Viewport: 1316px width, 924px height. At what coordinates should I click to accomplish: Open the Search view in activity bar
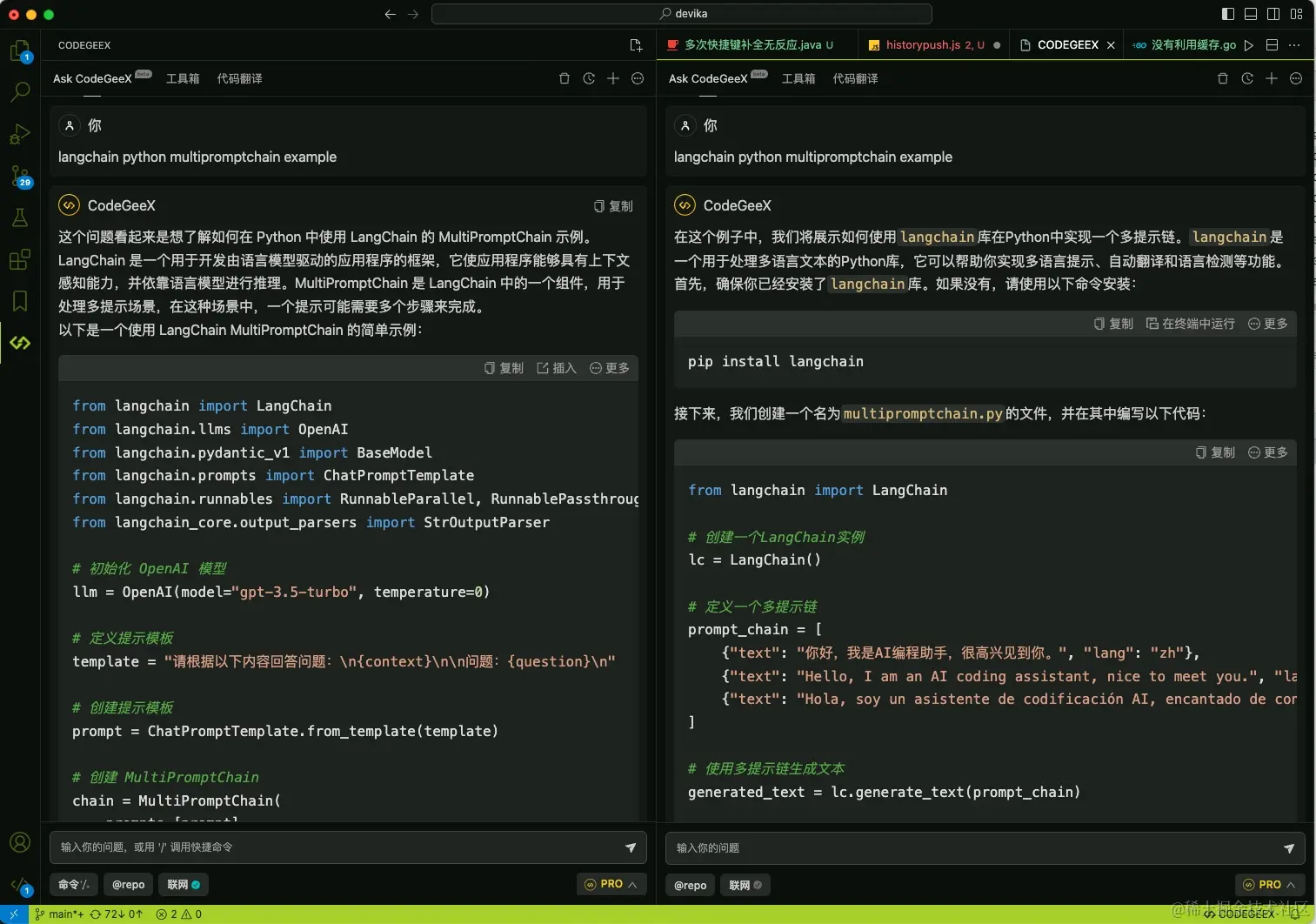[x=20, y=91]
